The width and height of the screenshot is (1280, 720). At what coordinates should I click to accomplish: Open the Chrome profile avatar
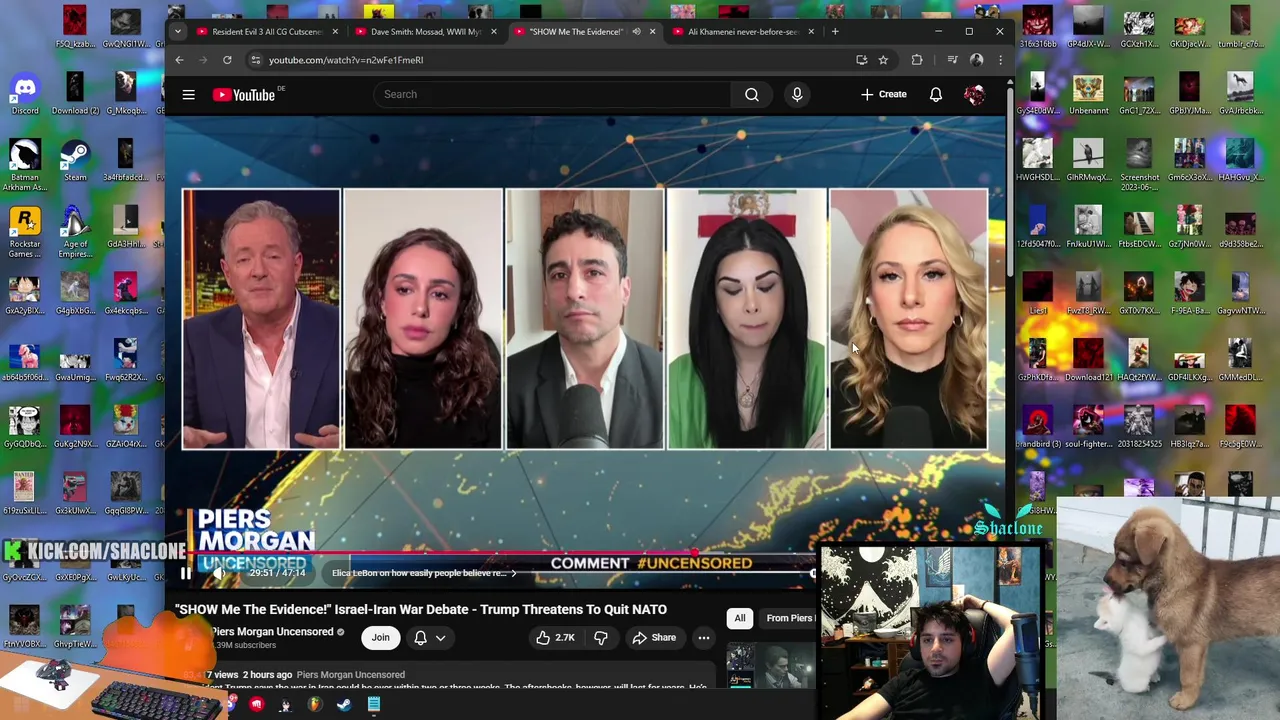(977, 60)
